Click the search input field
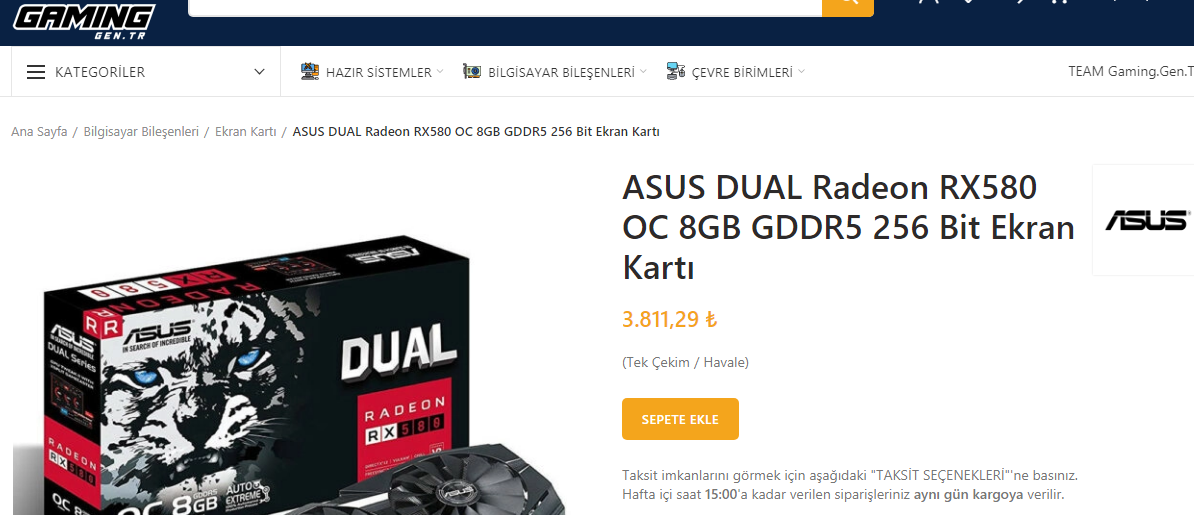The image size is (1194, 515). [x=505, y=8]
